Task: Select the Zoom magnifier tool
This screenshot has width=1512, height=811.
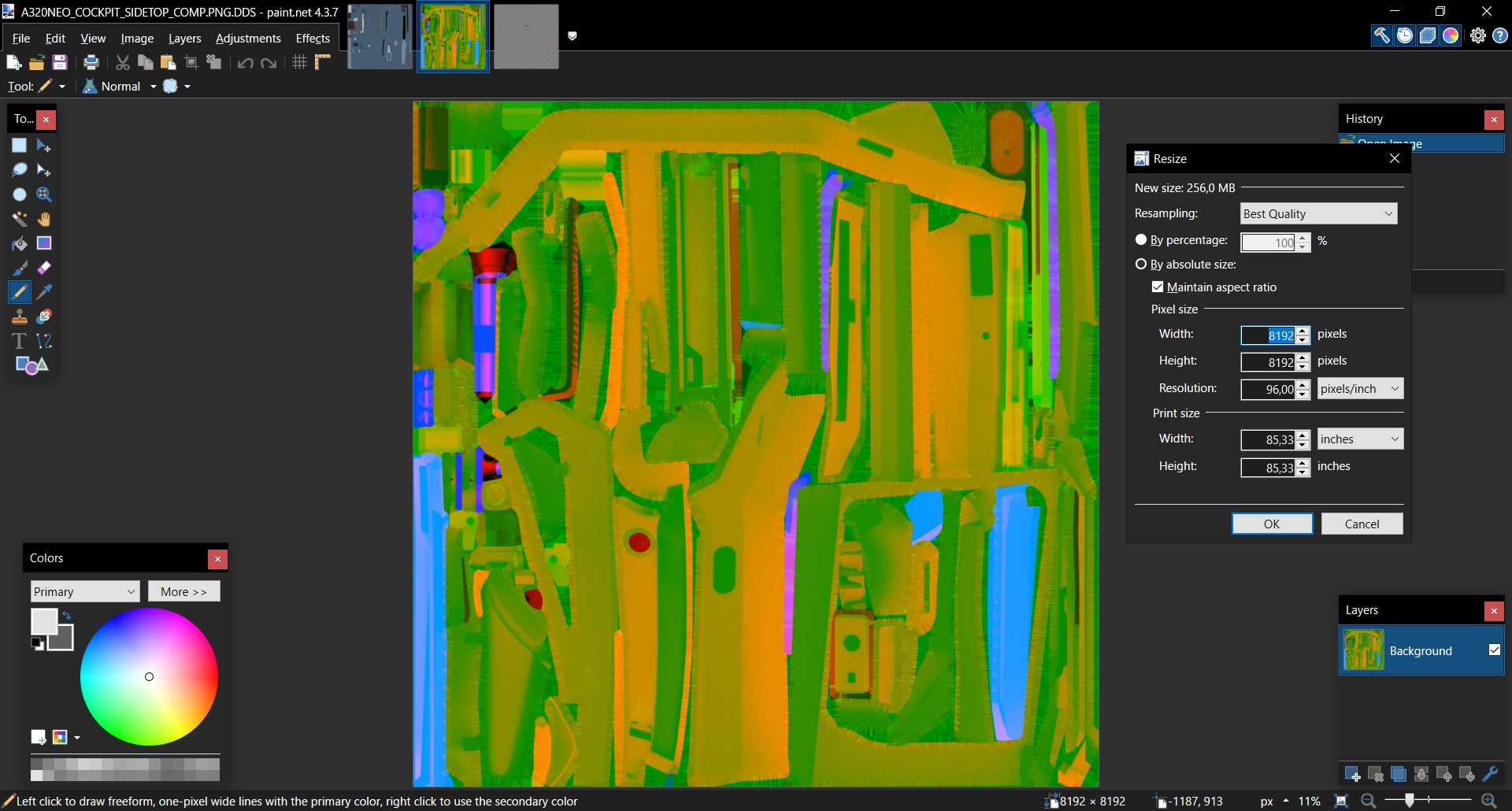Action: click(44, 194)
